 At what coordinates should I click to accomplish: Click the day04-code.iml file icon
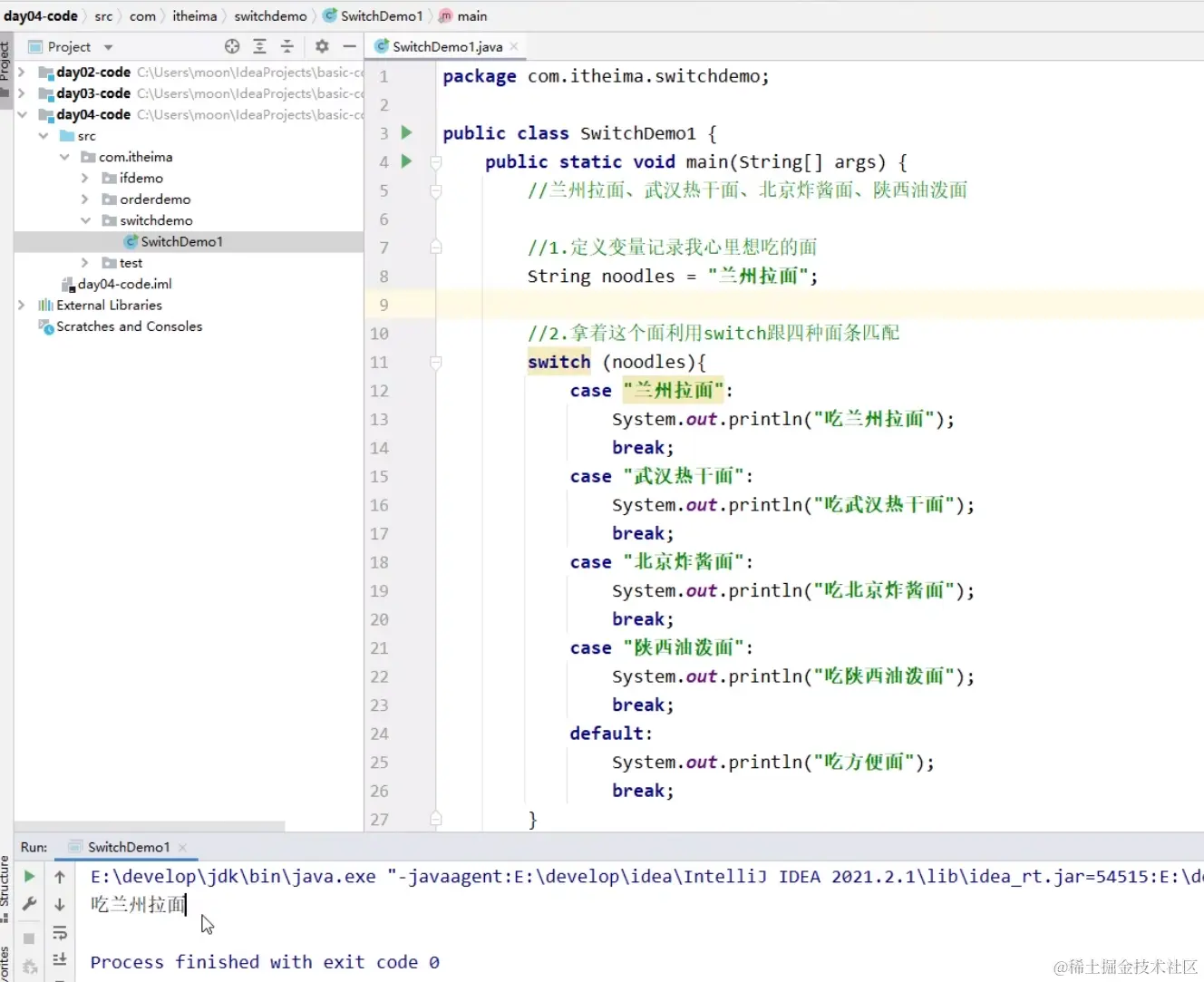point(68,284)
